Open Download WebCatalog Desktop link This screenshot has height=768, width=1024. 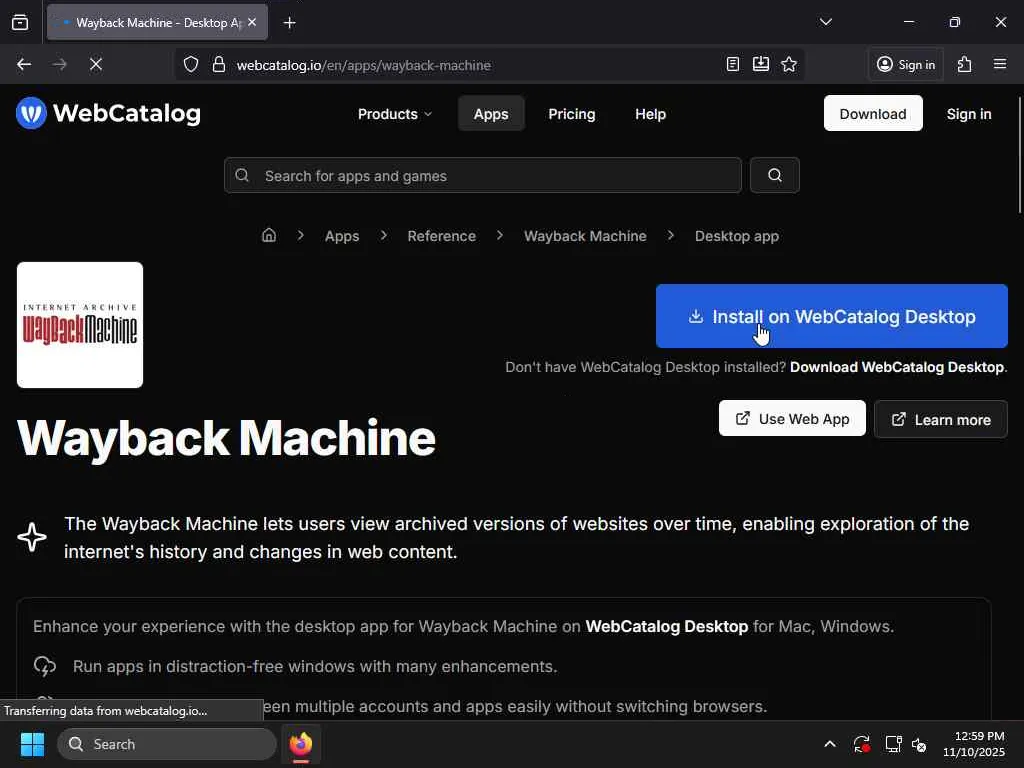click(x=897, y=367)
